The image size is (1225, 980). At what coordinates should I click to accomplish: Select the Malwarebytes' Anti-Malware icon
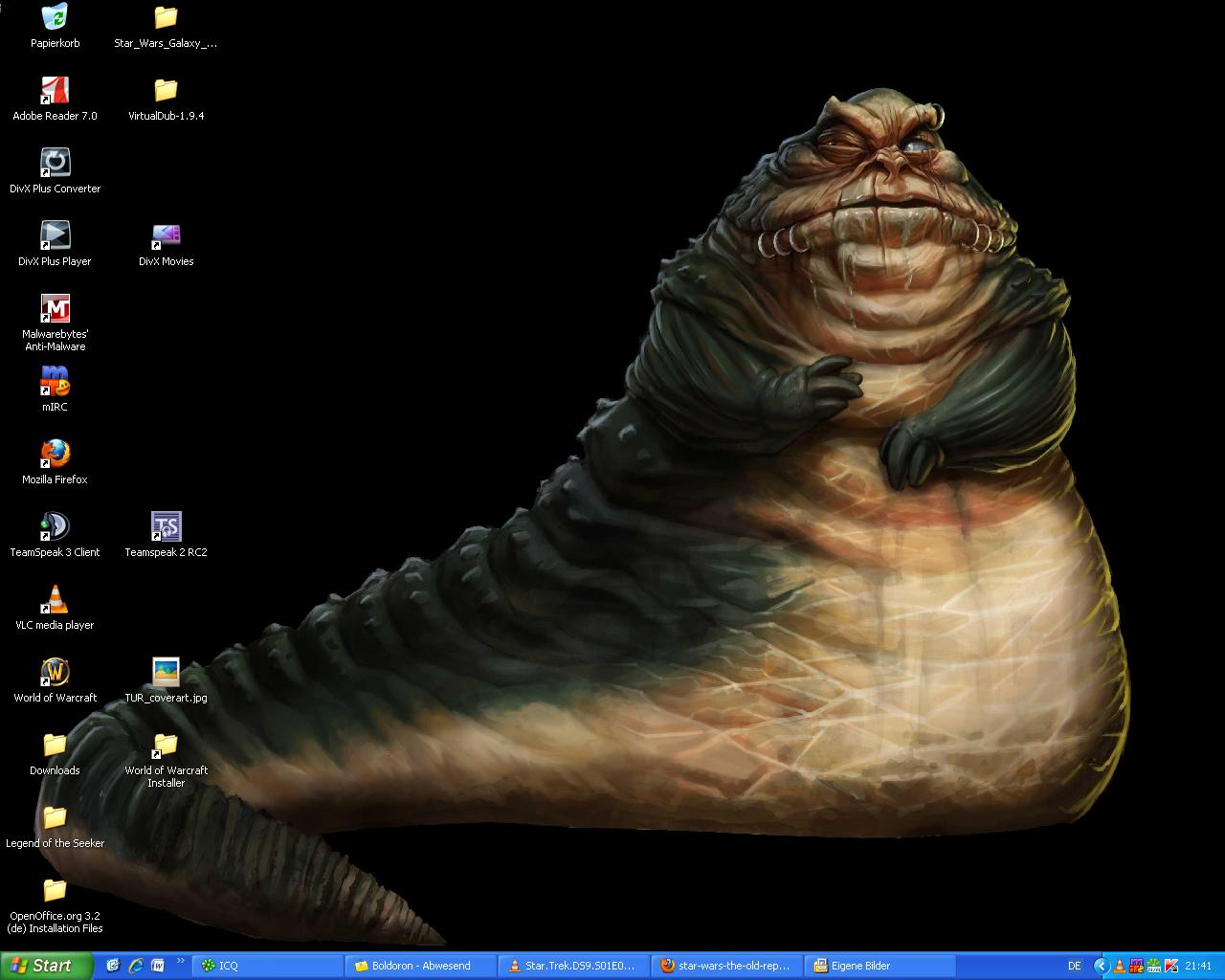click(x=55, y=323)
